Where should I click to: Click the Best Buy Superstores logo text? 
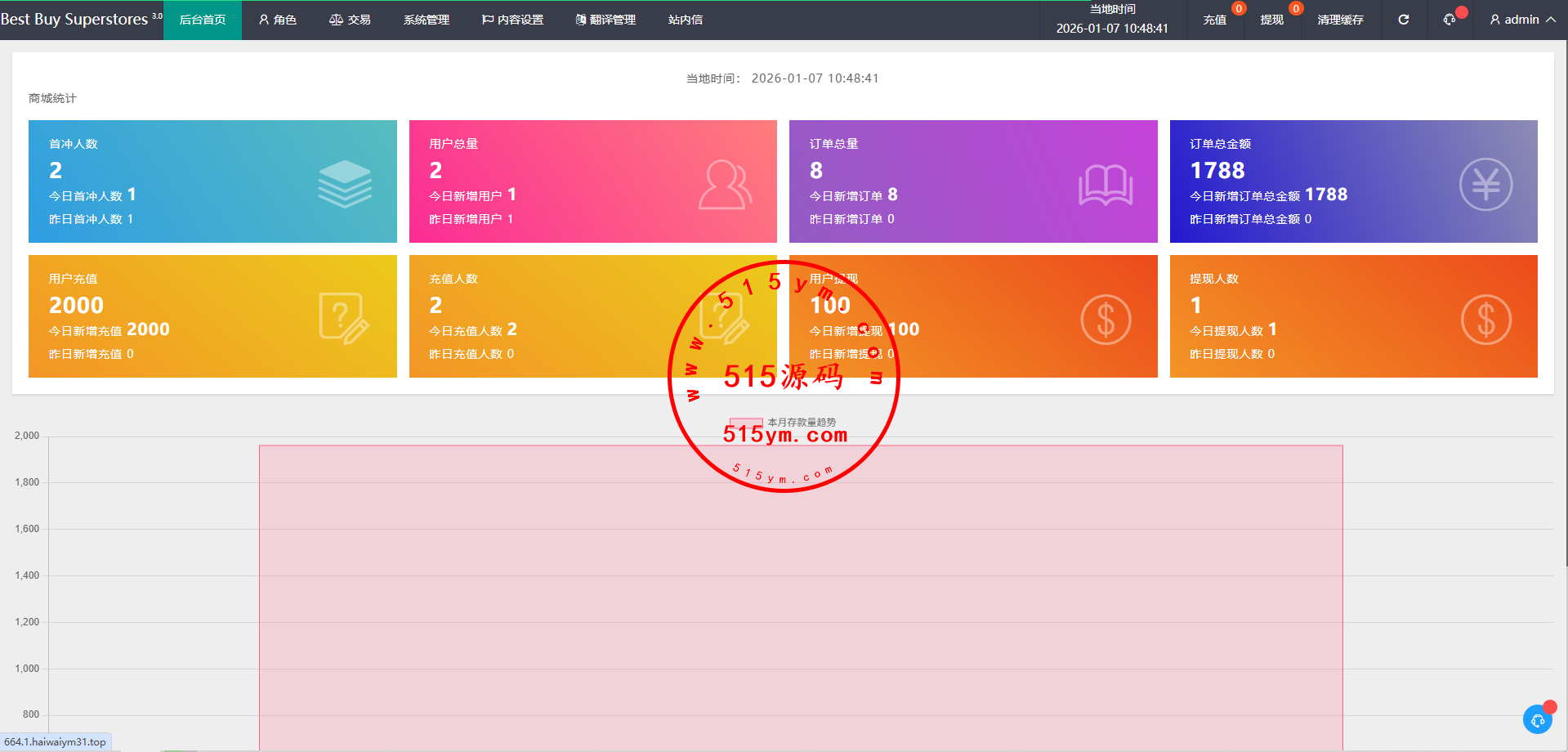pos(75,20)
